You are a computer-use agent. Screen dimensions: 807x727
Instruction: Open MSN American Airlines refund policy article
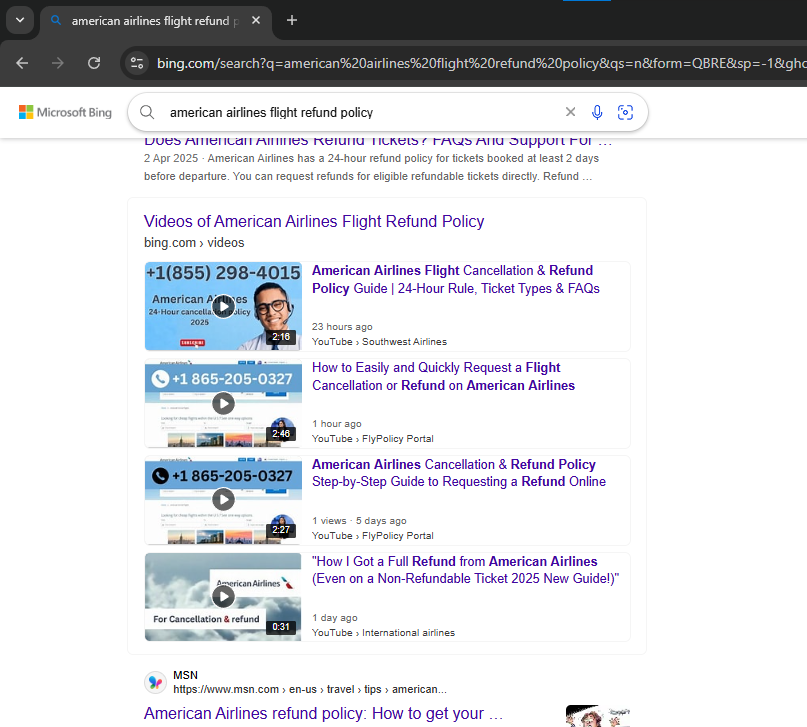[323, 714]
